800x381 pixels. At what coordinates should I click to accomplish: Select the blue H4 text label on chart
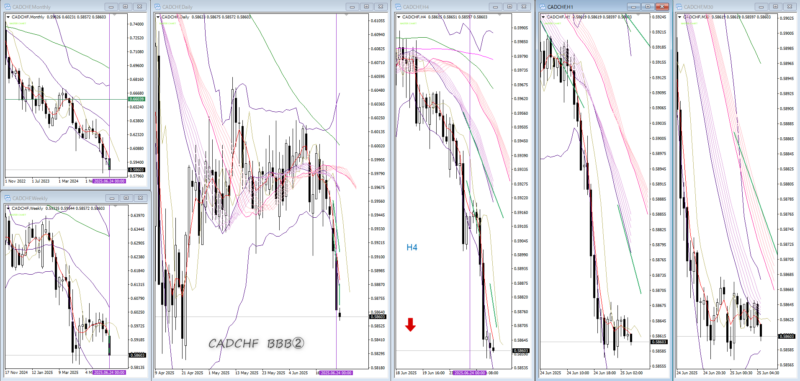pyautogui.click(x=412, y=247)
